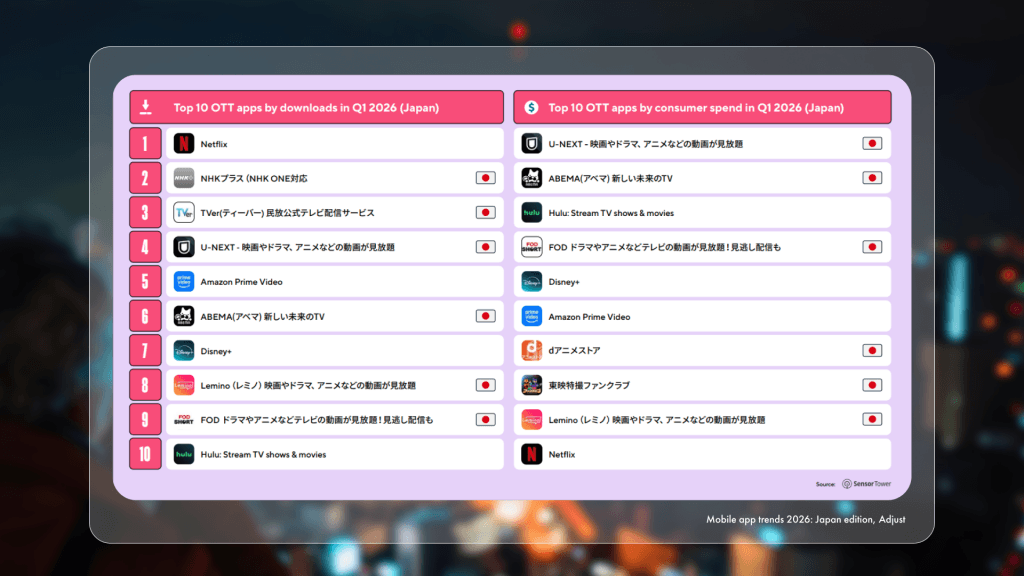Click the rank 5 number badge
Screen dimensions: 1024x576
pos(145,281)
